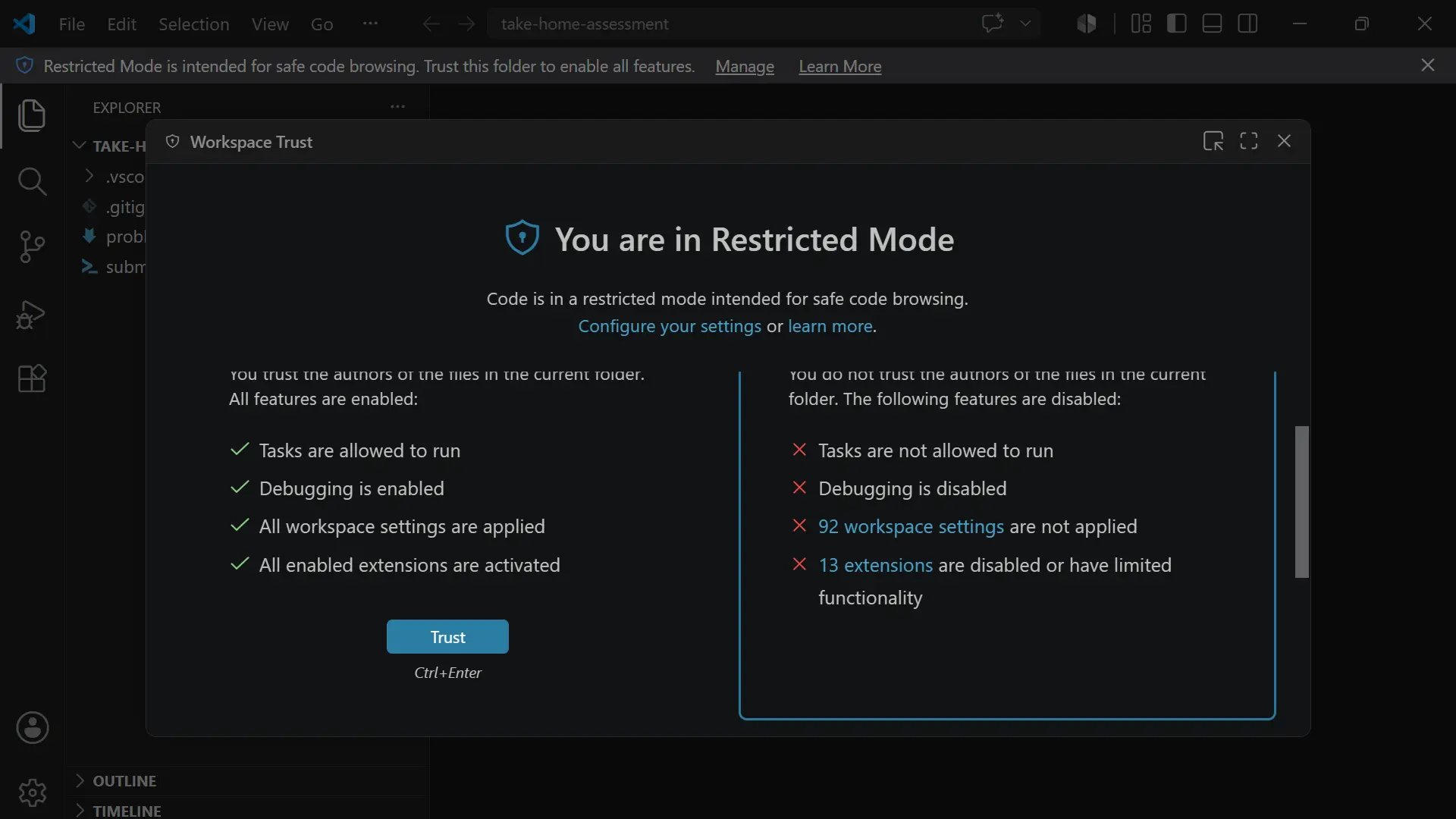Click 'All enabled extensions are activated' text

[409, 566]
